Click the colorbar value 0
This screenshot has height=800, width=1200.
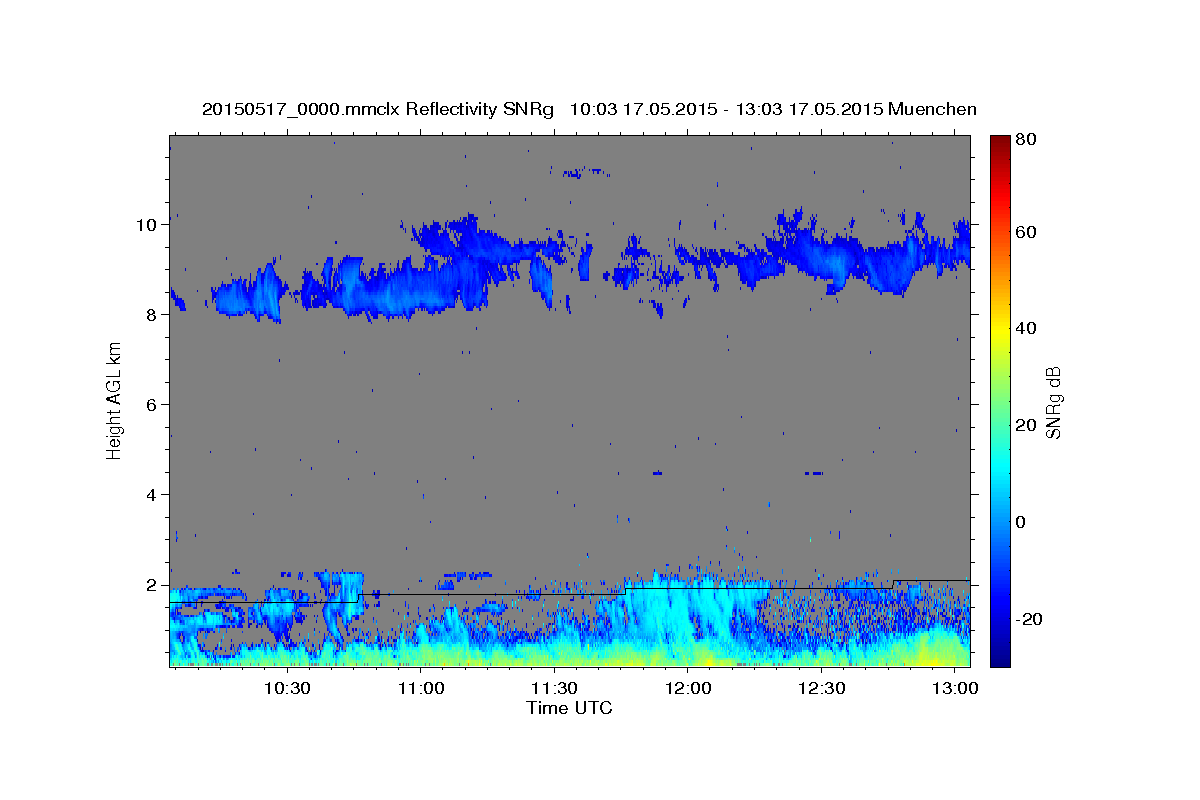1021,522
